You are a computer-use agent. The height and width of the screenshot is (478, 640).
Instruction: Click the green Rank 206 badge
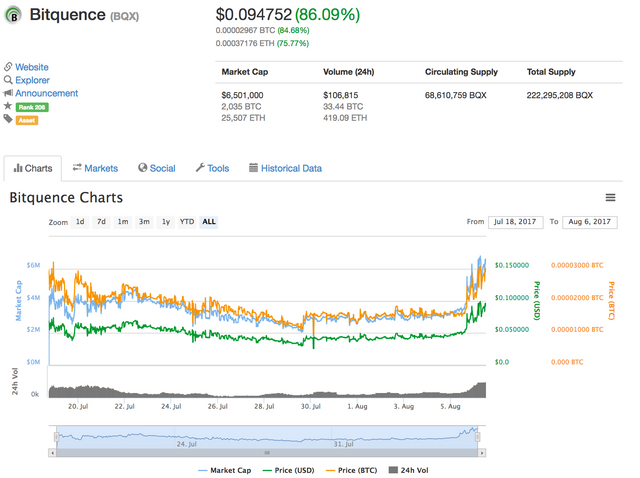[x=32, y=107]
